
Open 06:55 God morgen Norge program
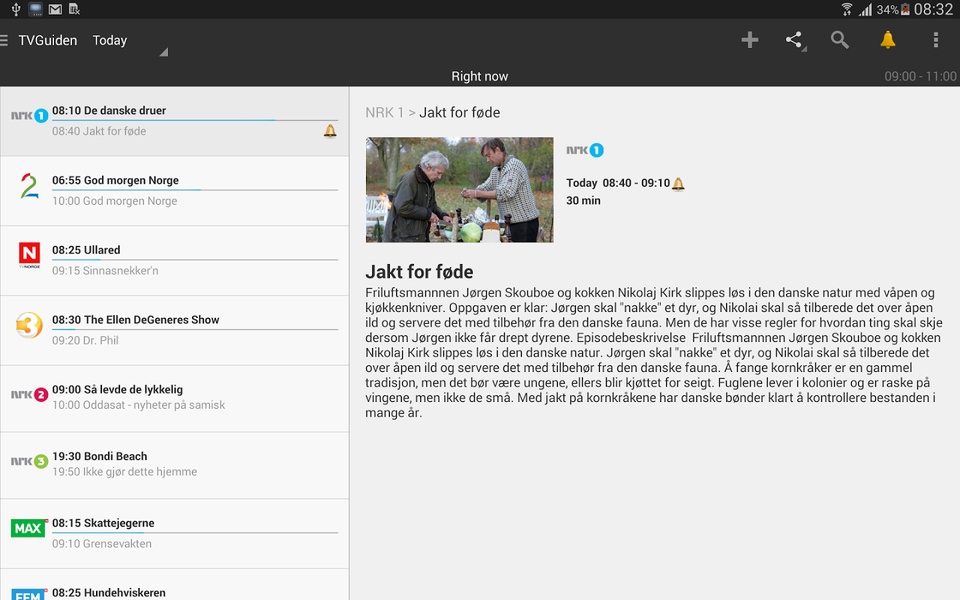(x=115, y=181)
